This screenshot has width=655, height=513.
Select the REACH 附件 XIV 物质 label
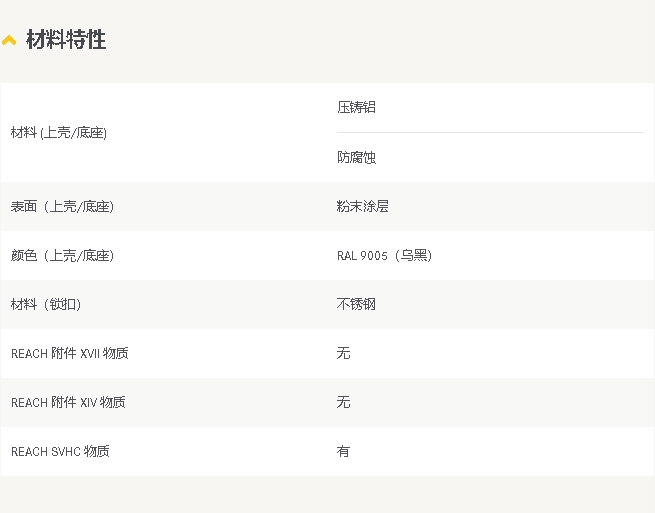[68, 402]
